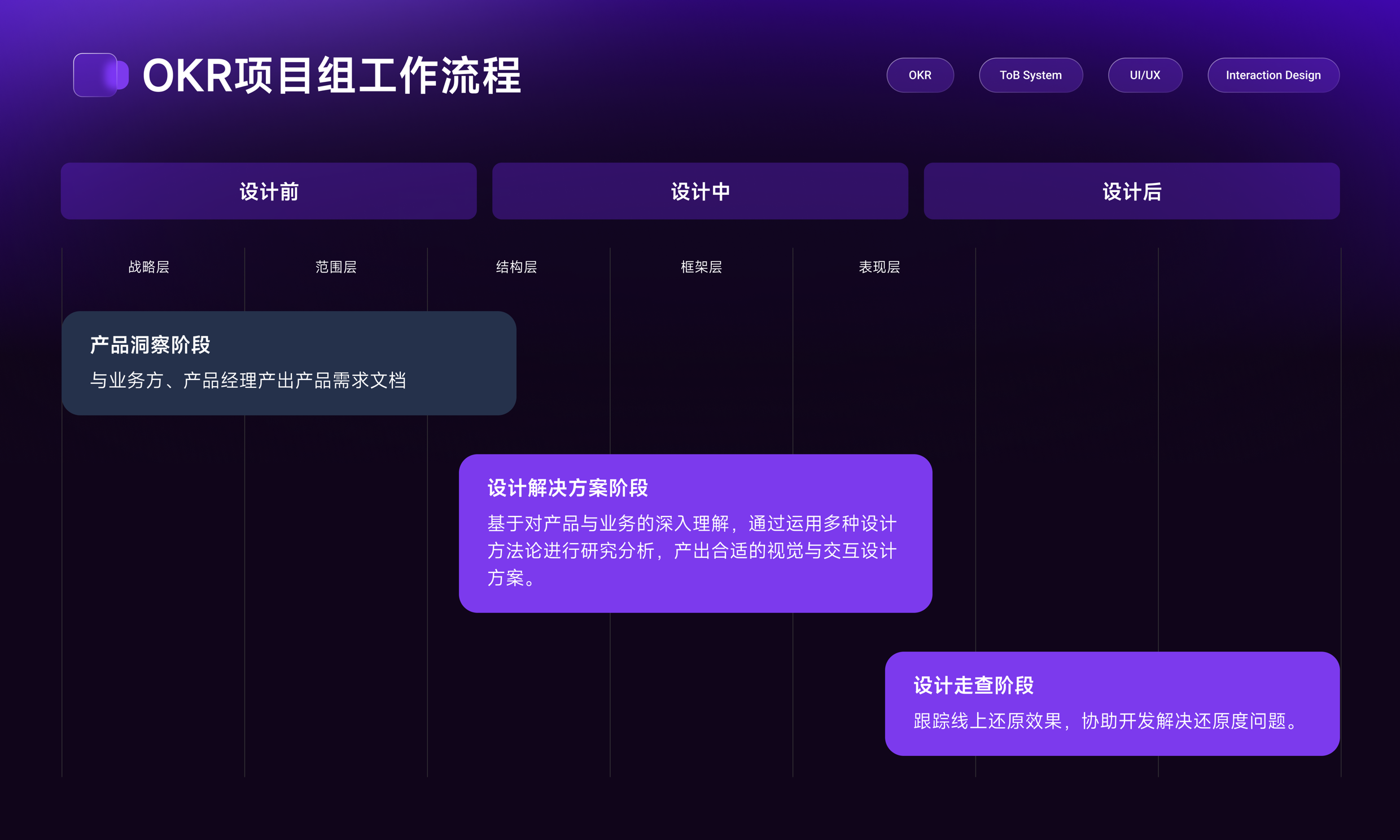
Task: Click the UI/UX tag pill
Action: point(1145,75)
